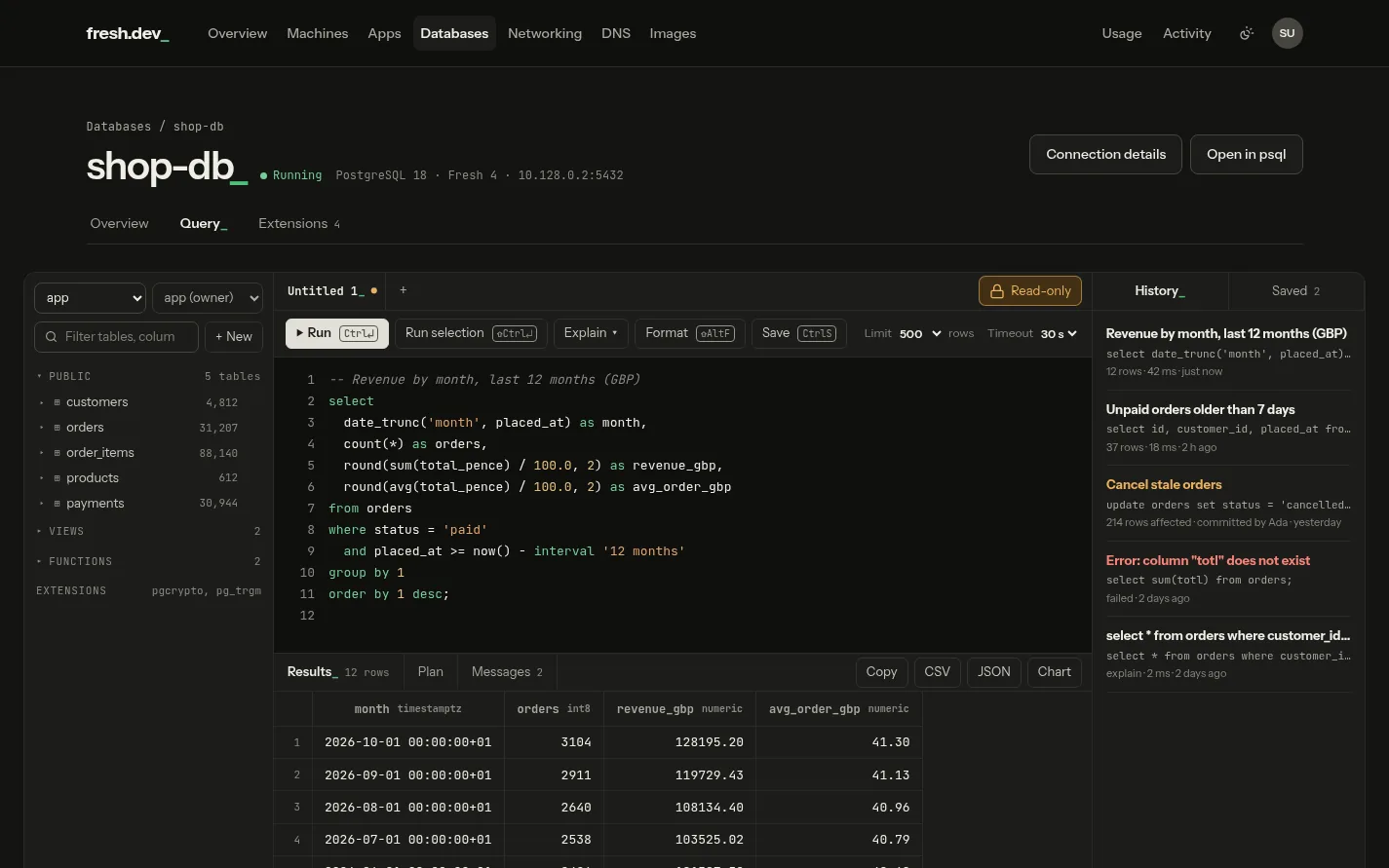Toggle the dark/light theme icon
The image size is (1389, 868).
click(x=1246, y=33)
